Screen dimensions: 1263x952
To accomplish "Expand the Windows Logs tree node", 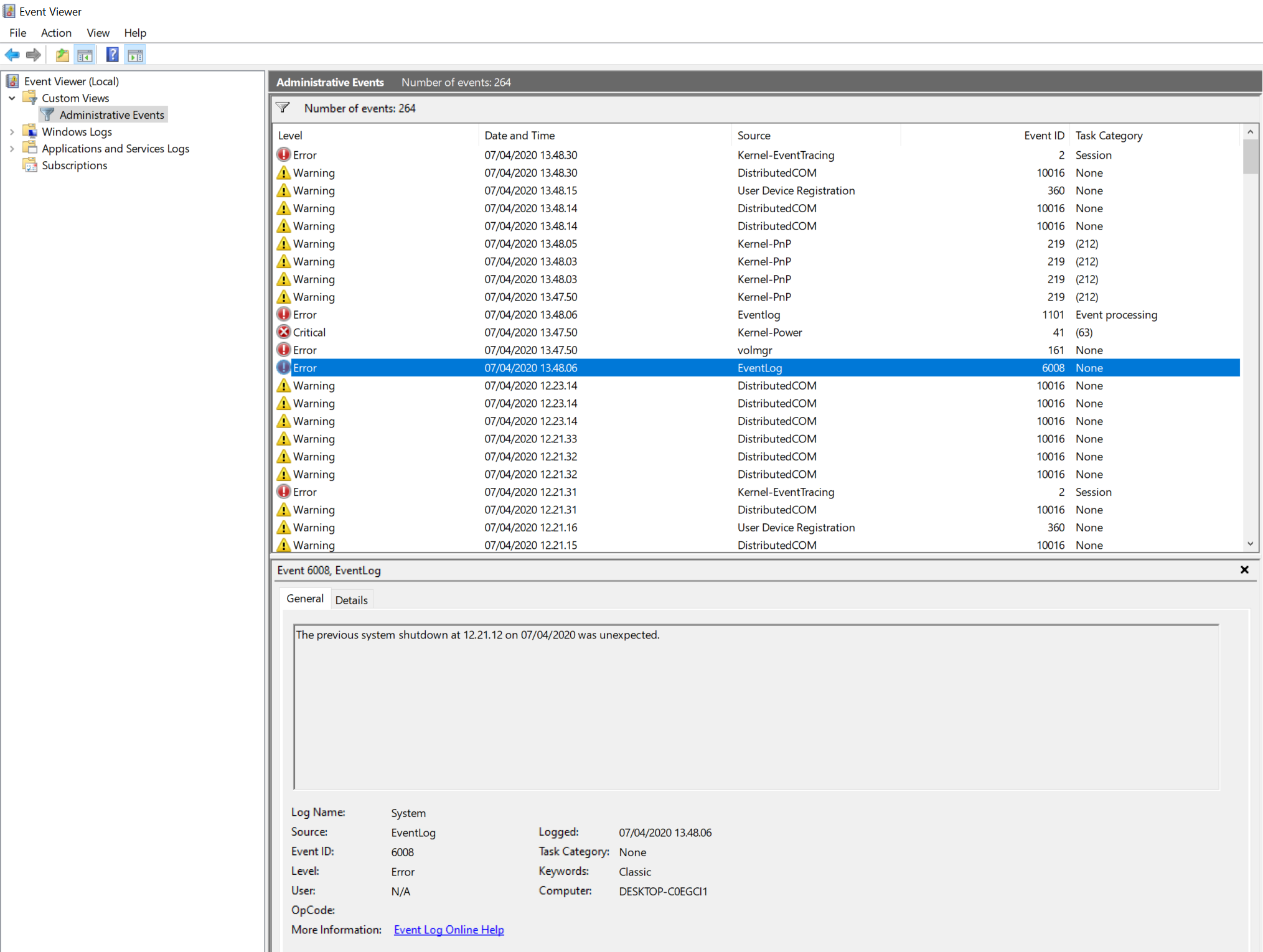I will pyautogui.click(x=12, y=131).
